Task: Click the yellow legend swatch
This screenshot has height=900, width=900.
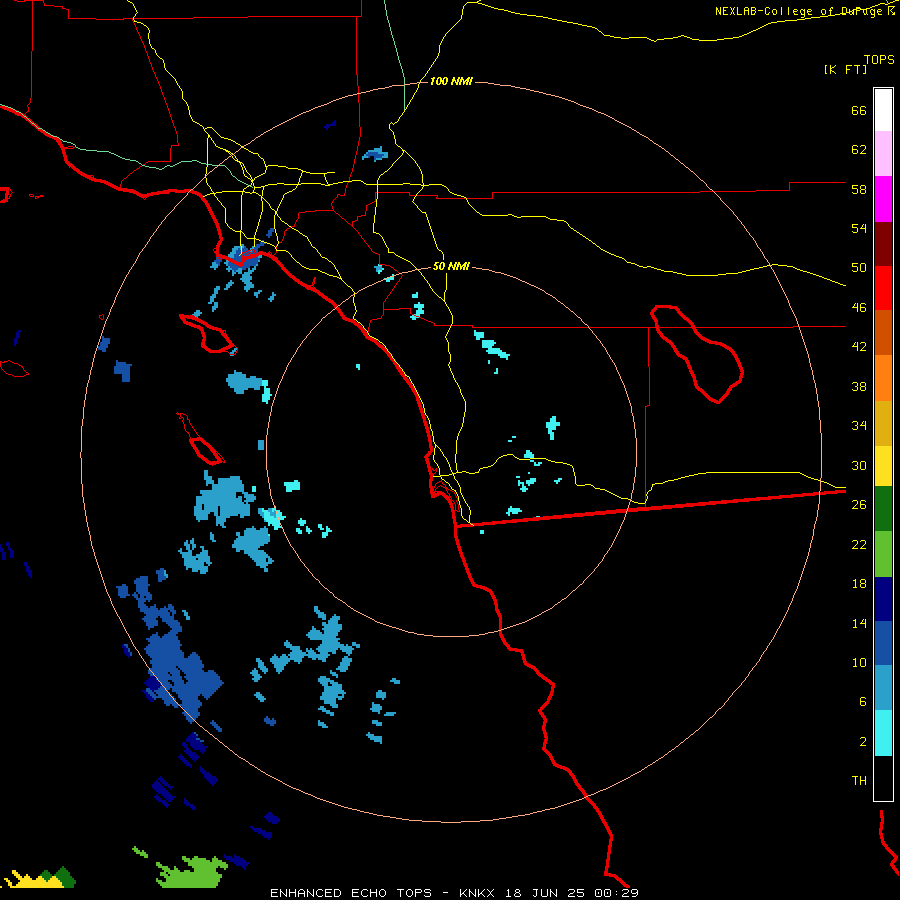Action: click(x=883, y=466)
